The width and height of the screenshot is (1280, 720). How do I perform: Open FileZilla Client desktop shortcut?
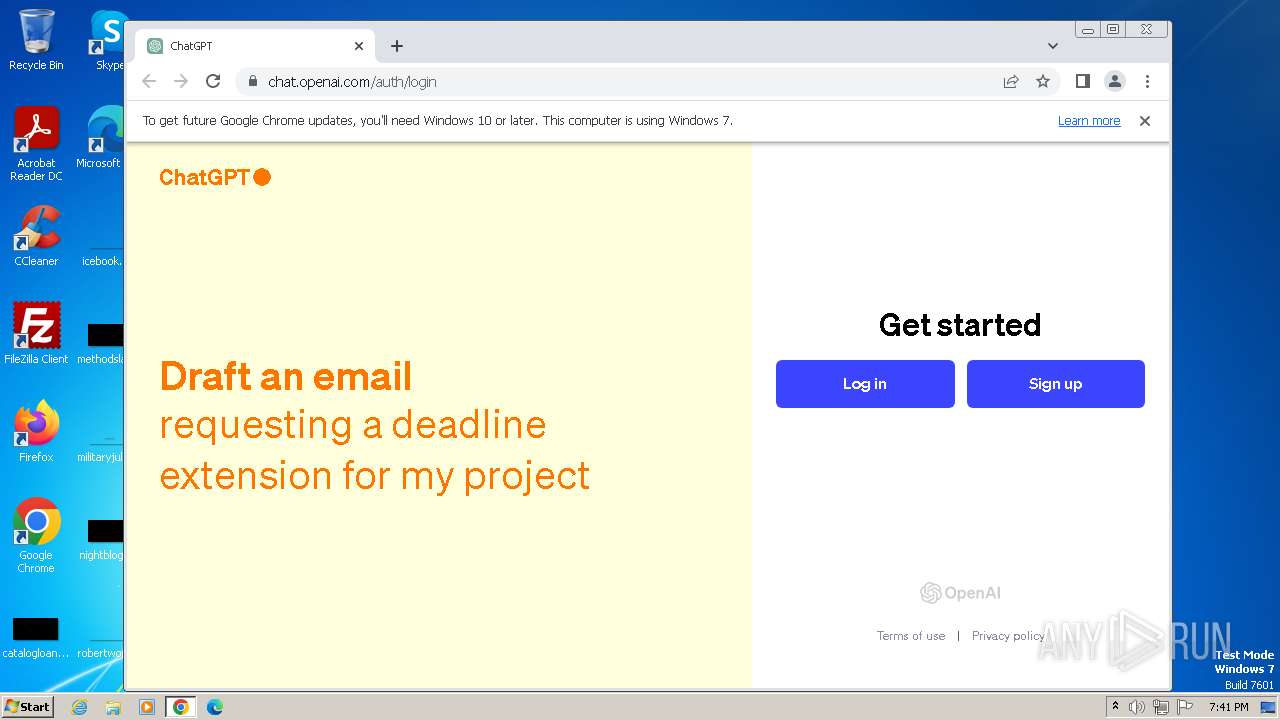point(36,334)
